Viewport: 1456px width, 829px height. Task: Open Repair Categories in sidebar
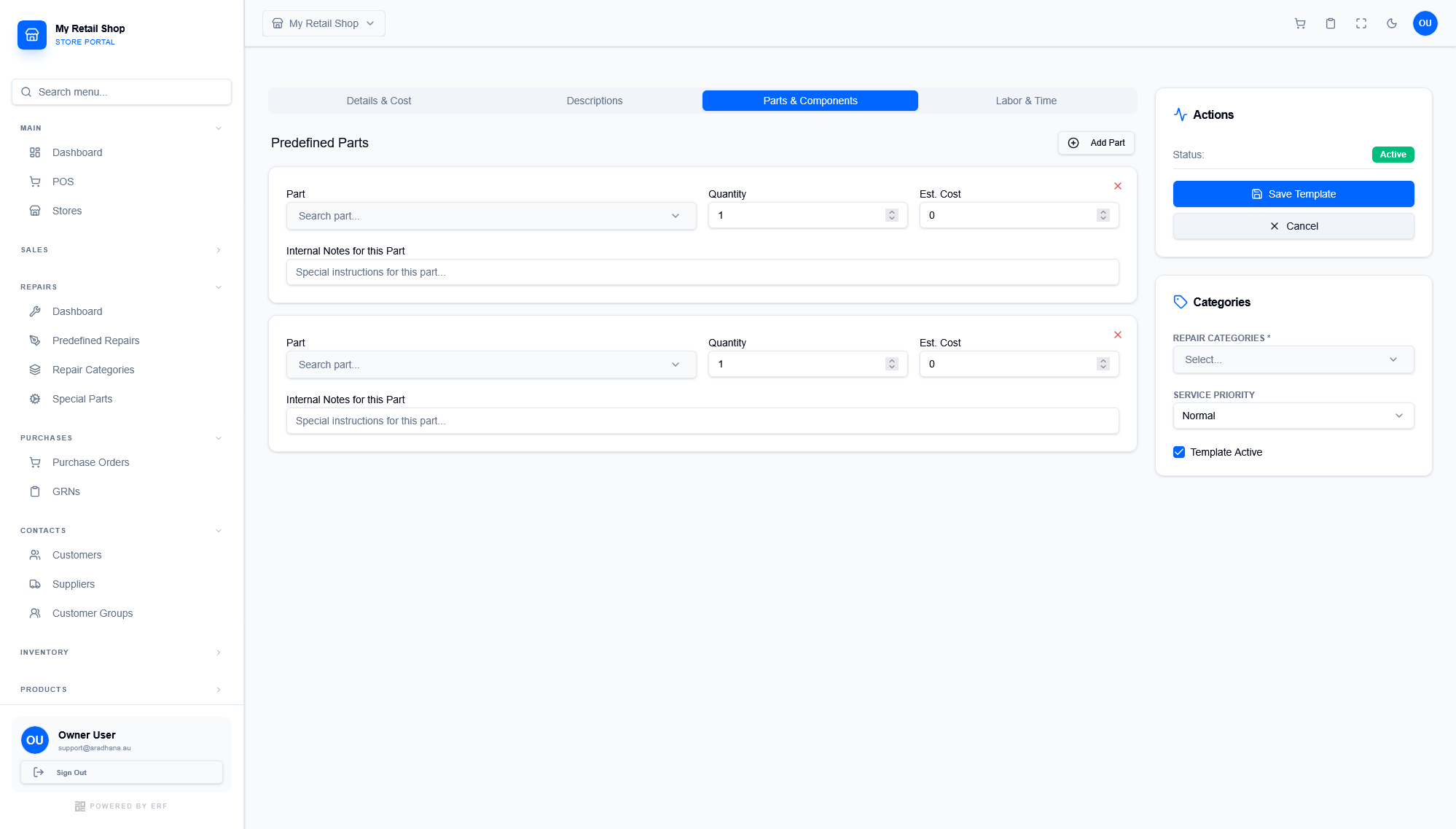point(122,370)
